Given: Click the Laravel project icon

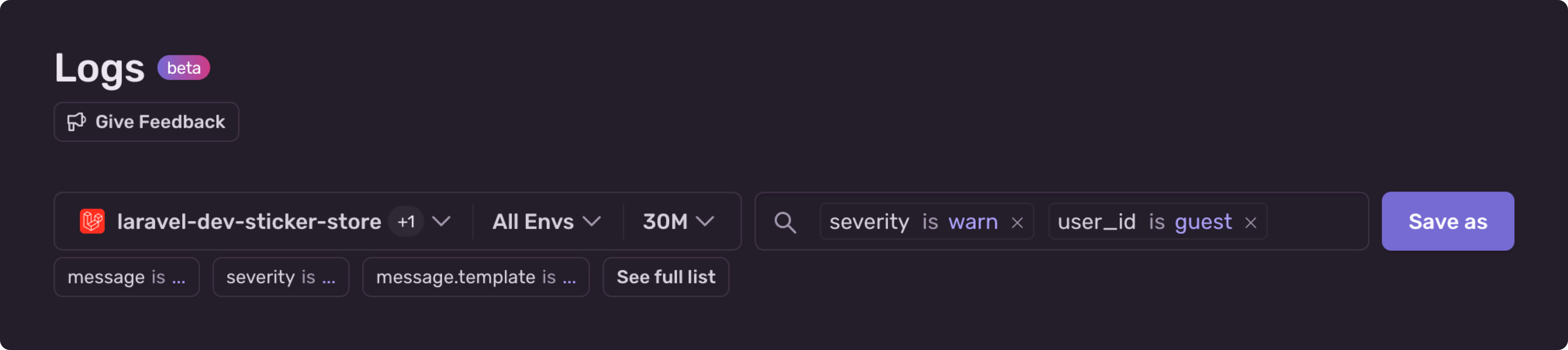Looking at the screenshot, I should pos(92,222).
